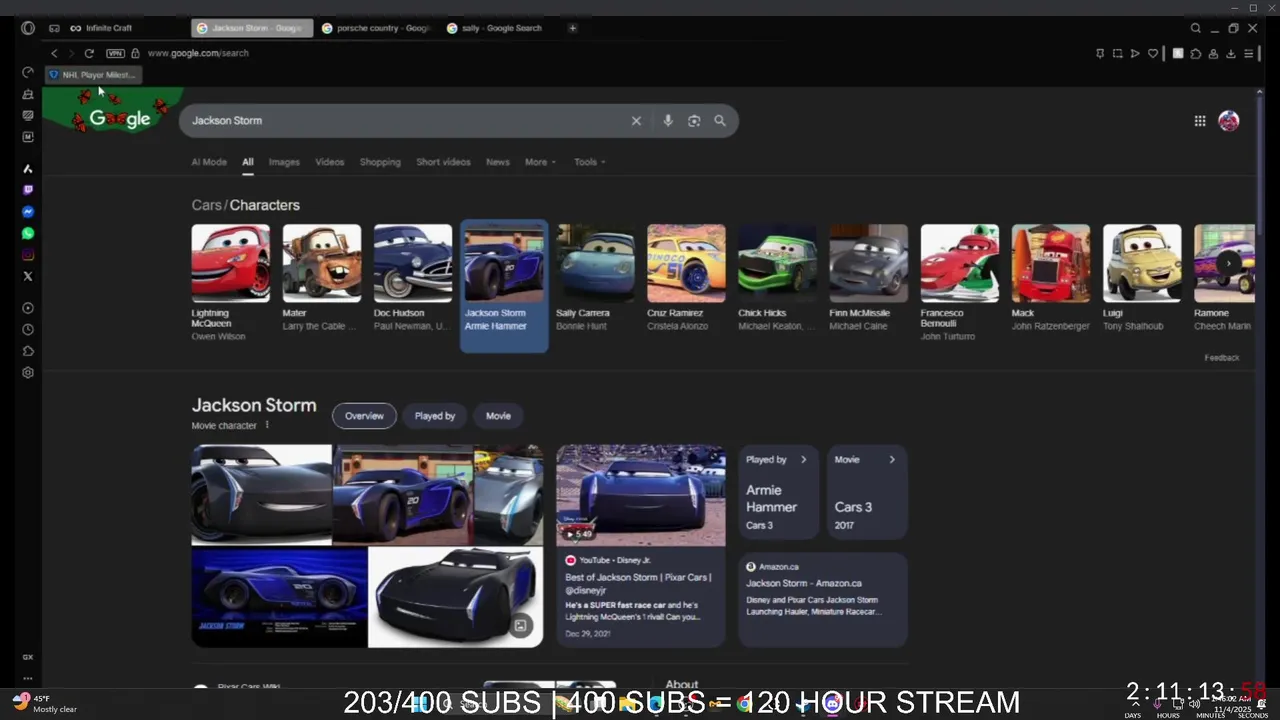The width and height of the screenshot is (1280, 720).
Task: Click the Feedback link
Action: [1222, 358]
